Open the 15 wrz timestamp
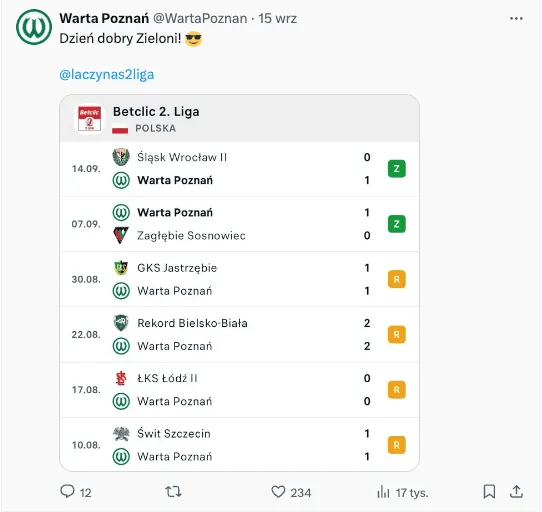 pyautogui.click(x=278, y=18)
